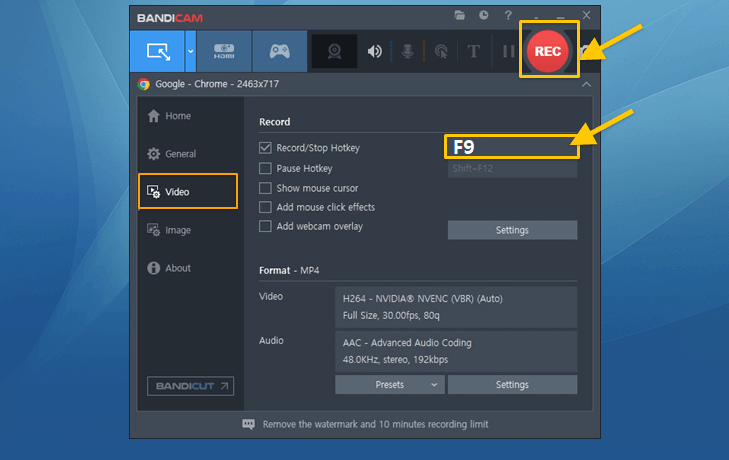Toggle the microphone icon
This screenshot has height=460, width=729.
tap(408, 51)
